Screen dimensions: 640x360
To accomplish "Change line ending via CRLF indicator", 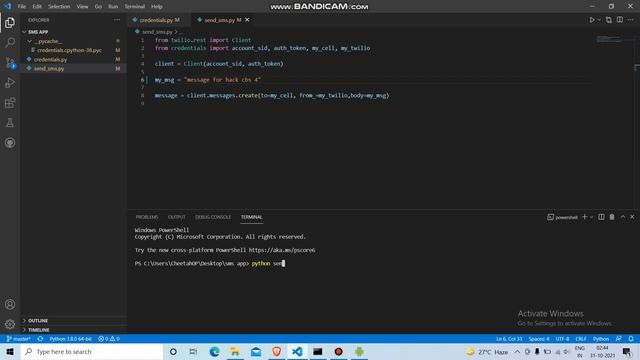I will click(581, 339).
